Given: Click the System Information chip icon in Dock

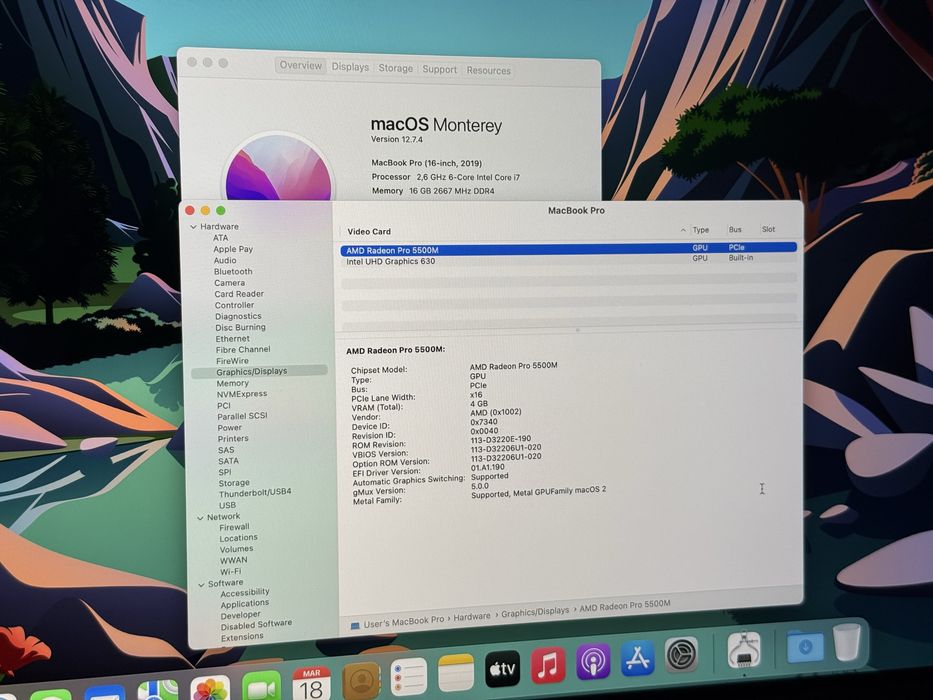Looking at the screenshot, I should tap(744, 650).
